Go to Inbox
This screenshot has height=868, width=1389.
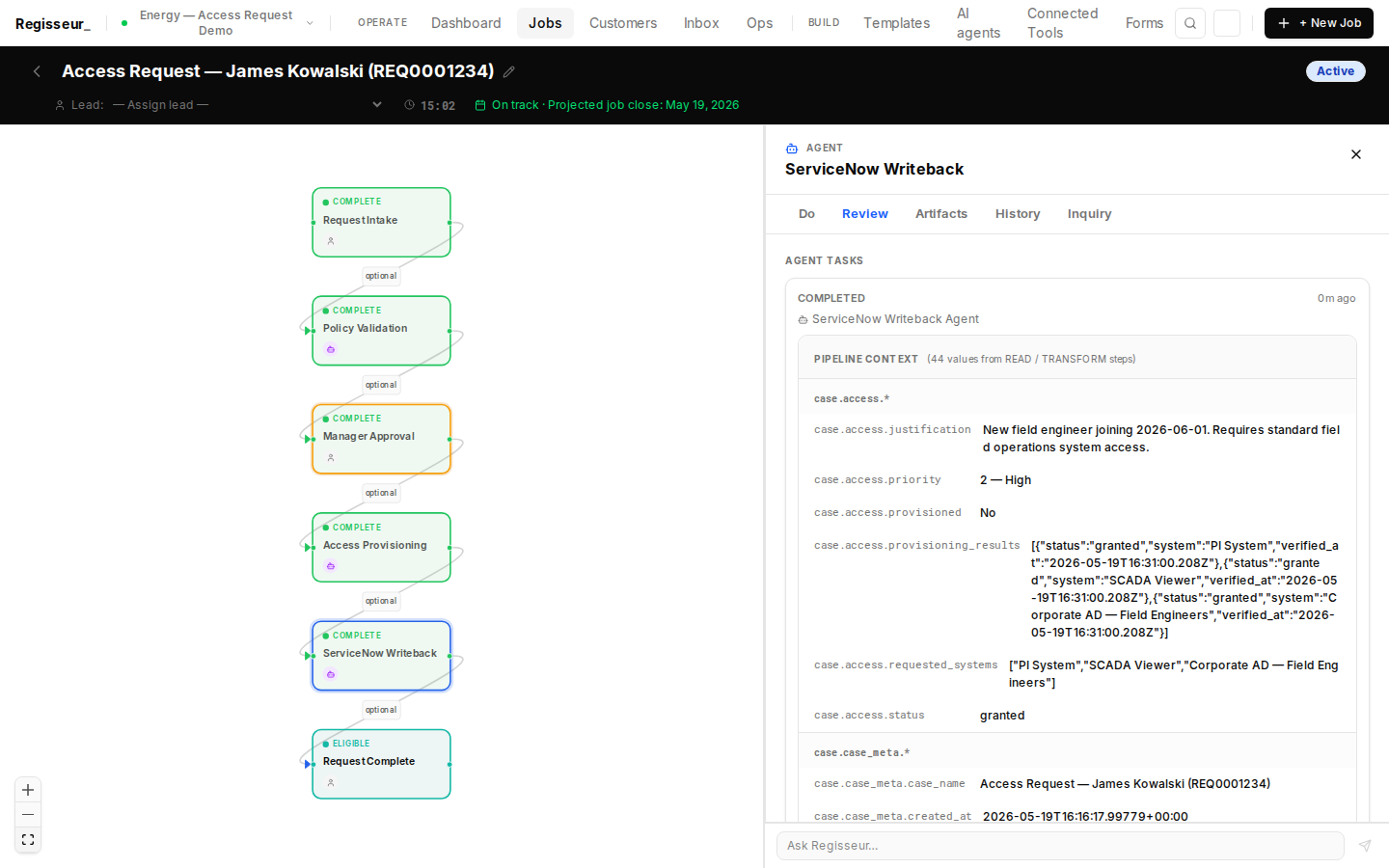coord(701,23)
